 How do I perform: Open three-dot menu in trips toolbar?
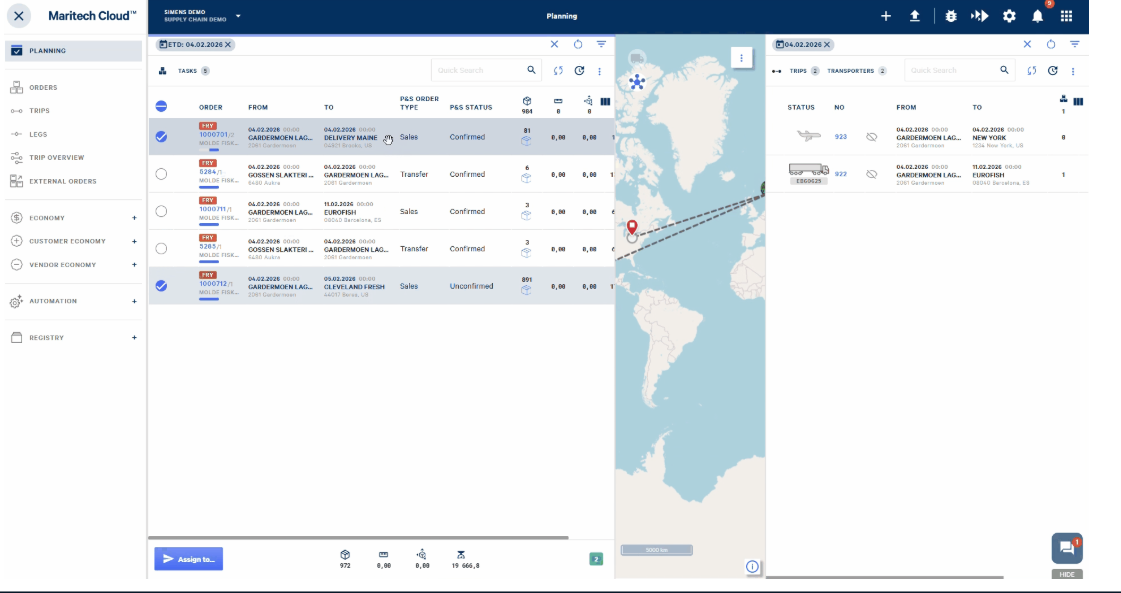tap(1073, 71)
